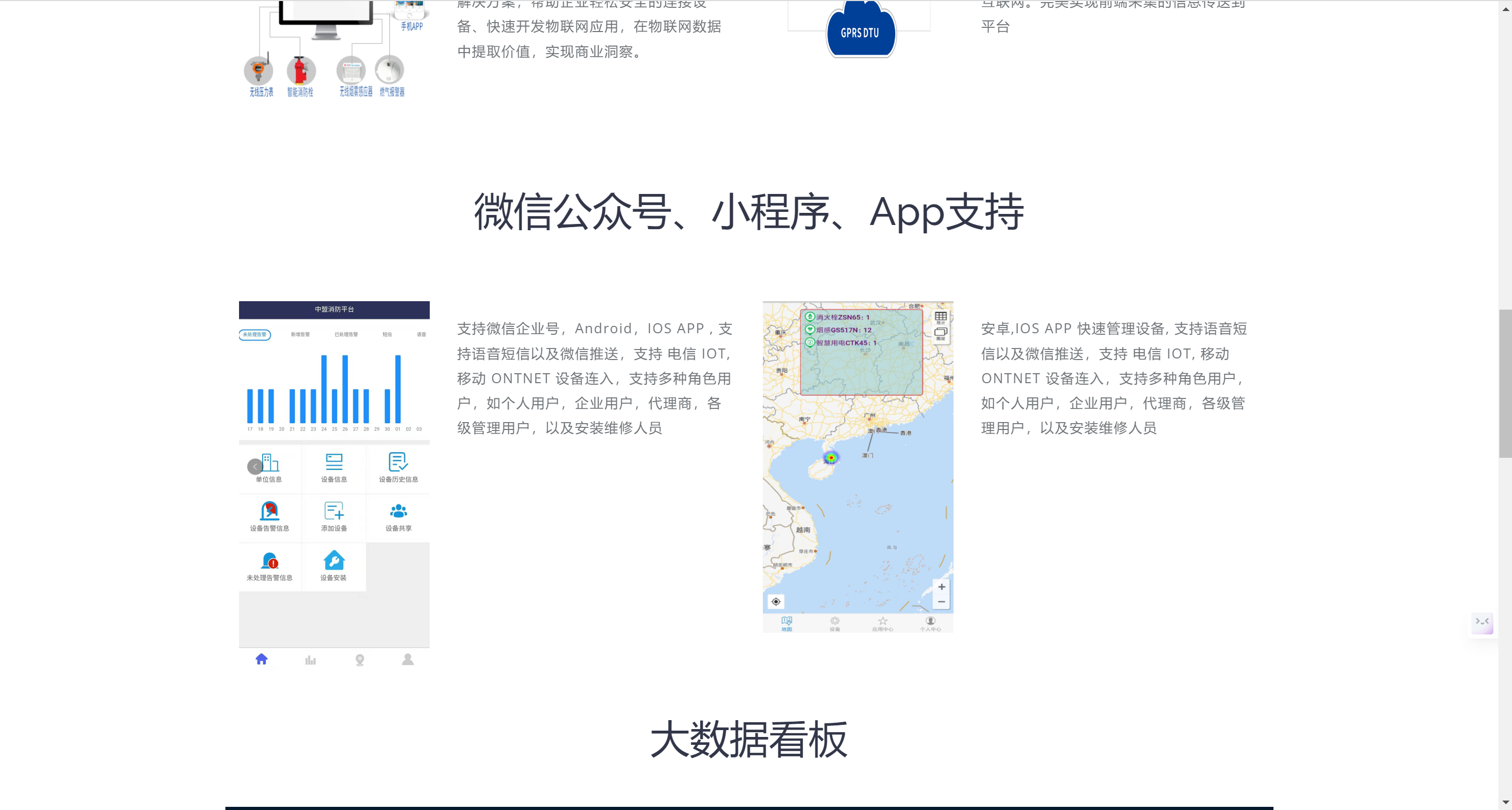
Task: Select the 语音 tab
Action: coord(421,335)
